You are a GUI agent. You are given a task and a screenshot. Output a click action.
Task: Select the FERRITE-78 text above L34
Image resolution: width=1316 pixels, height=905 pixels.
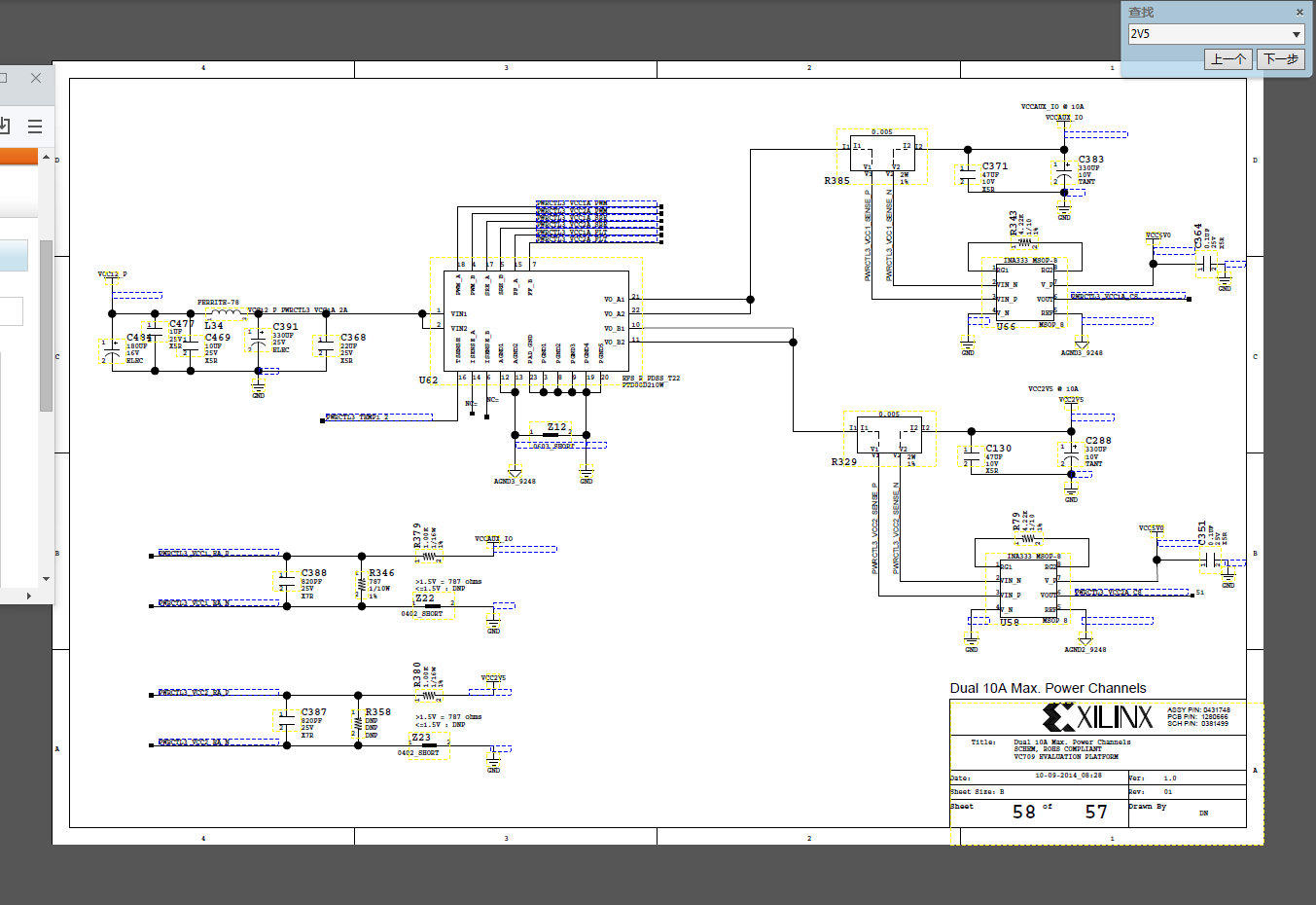218,303
